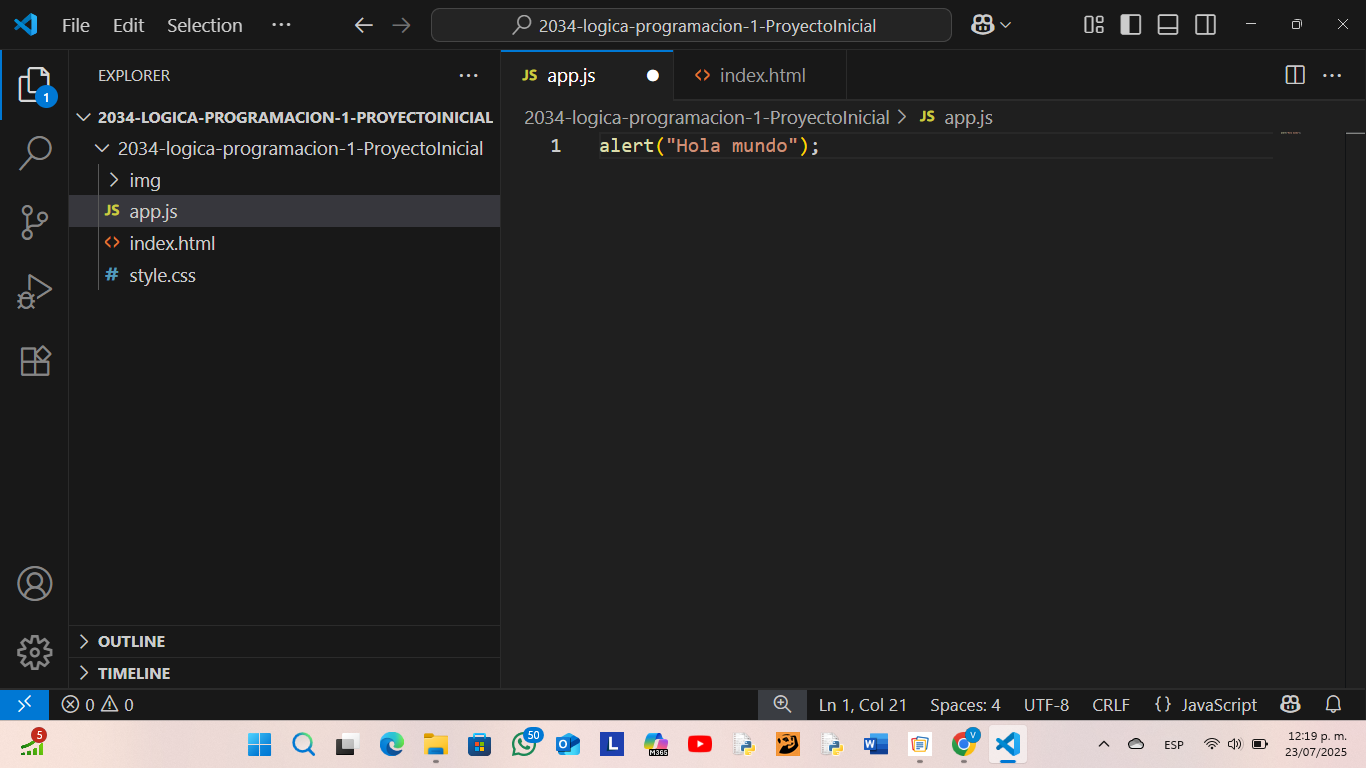This screenshot has height=768, width=1366.
Task: Click the EXPLORER panel title
Action: point(134,75)
